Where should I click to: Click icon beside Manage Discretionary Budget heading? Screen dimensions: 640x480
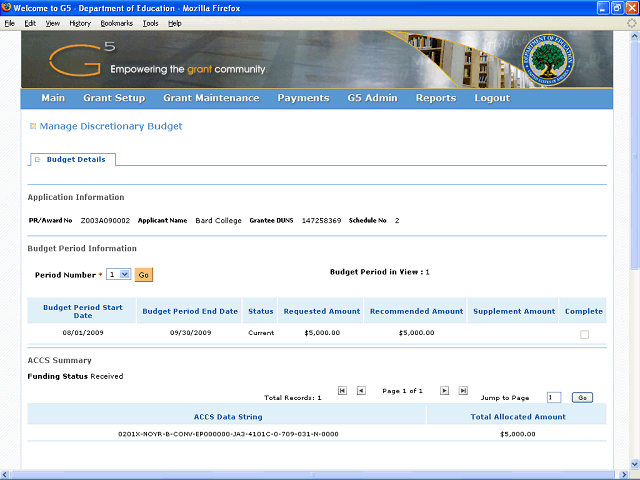32,127
